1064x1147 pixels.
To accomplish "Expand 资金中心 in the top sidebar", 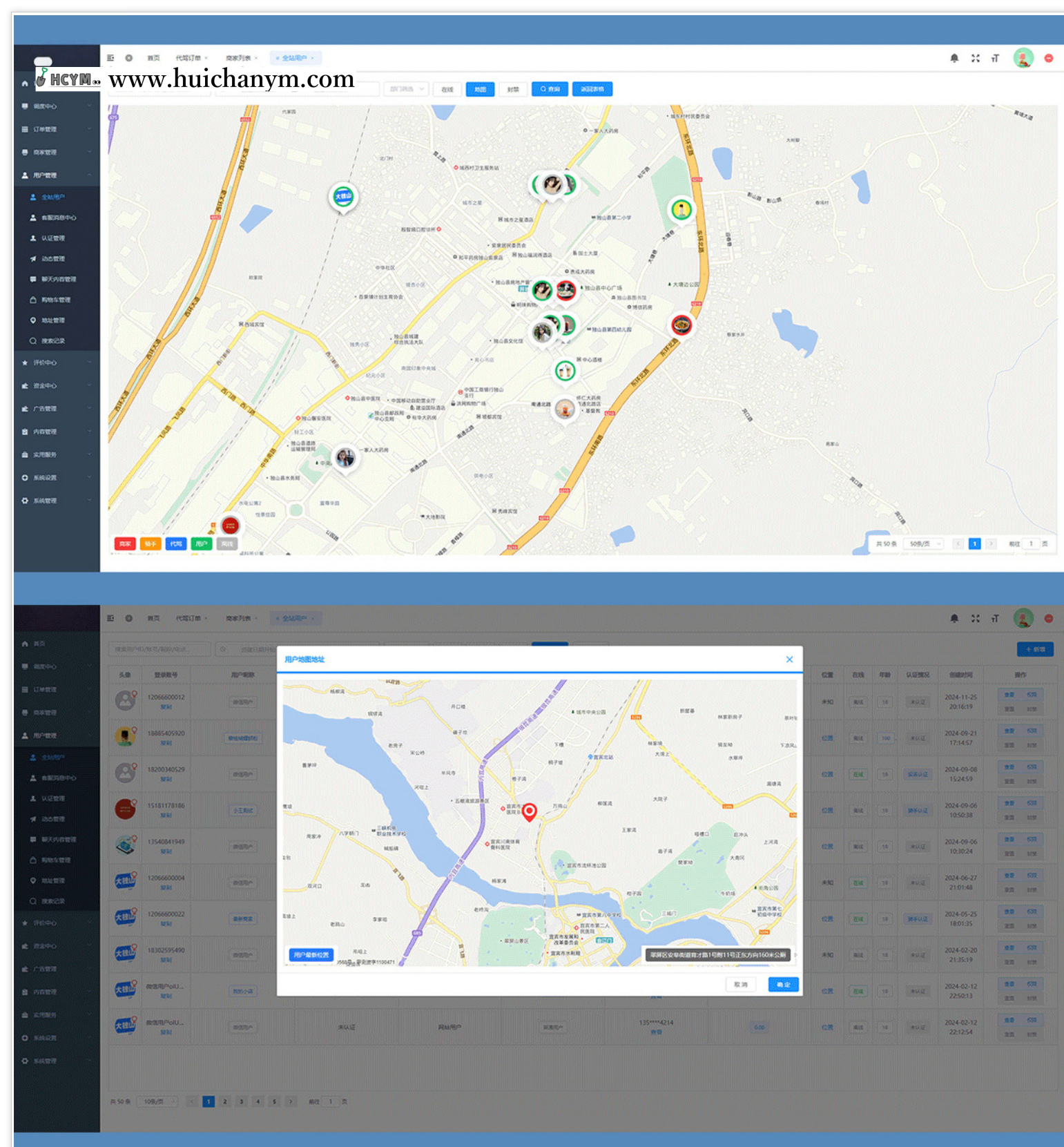I will pos(57,386).
